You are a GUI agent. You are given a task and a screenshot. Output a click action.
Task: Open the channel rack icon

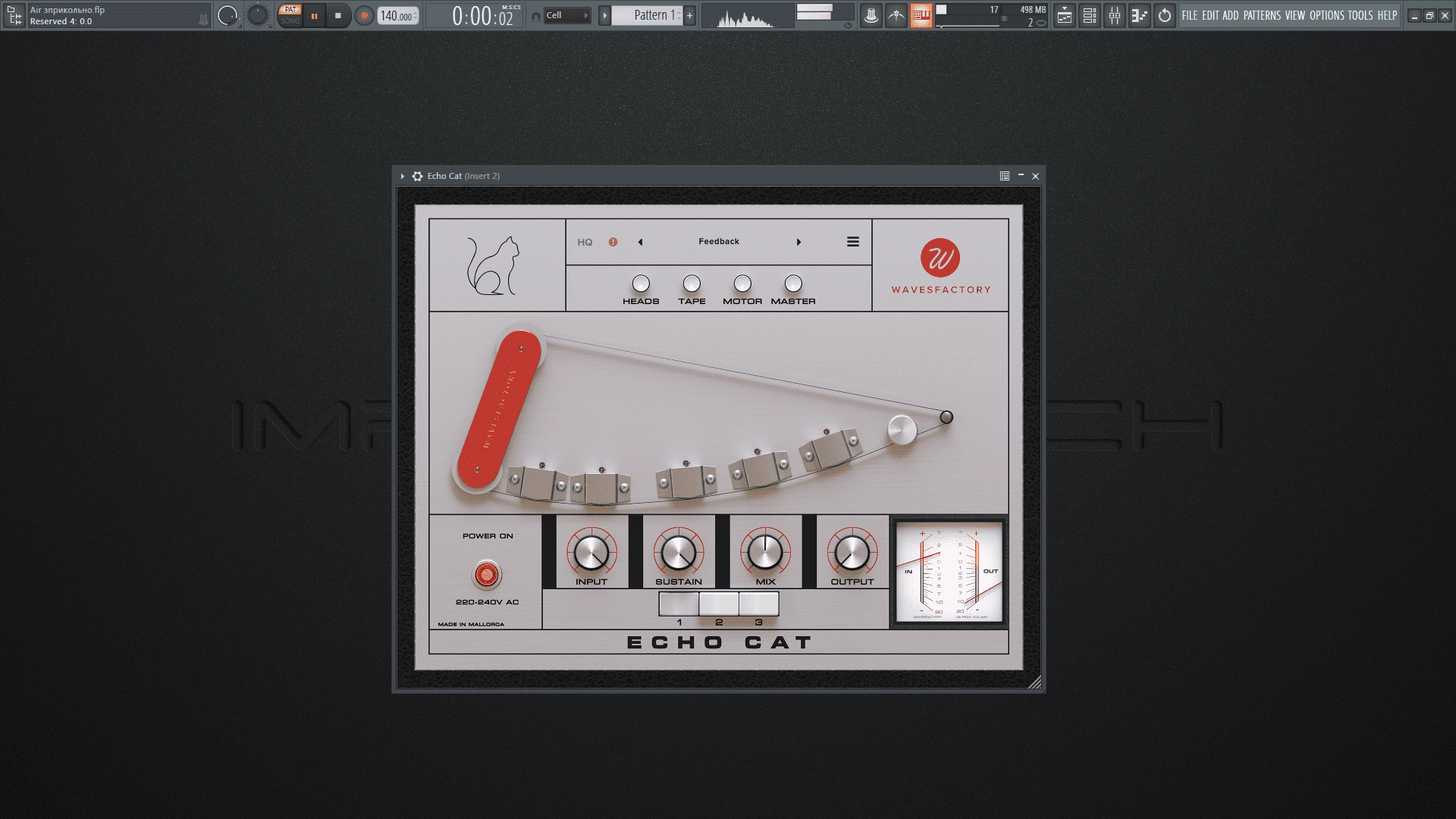1090,15
